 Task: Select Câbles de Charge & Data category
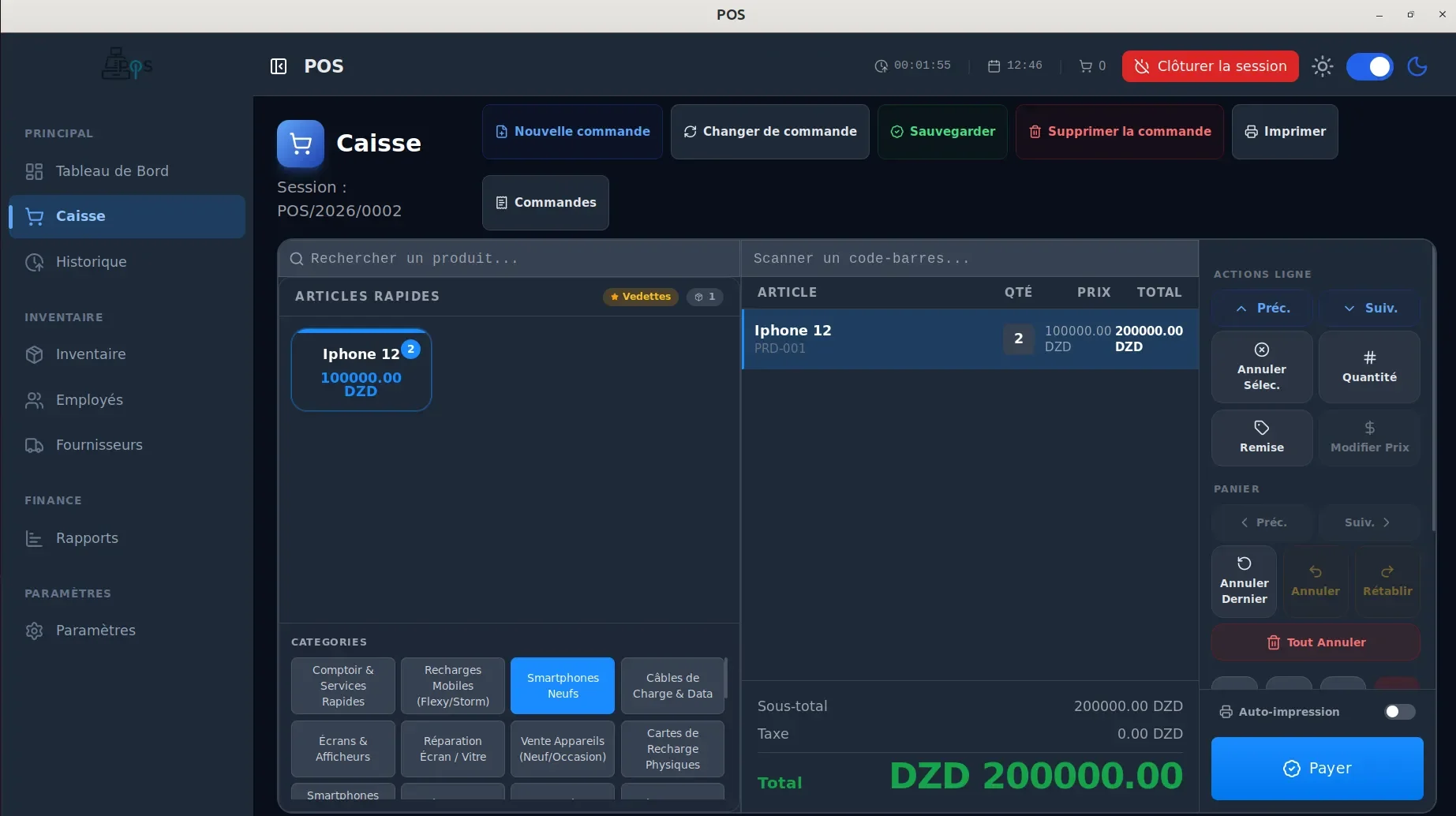click(x=672, y=686)
